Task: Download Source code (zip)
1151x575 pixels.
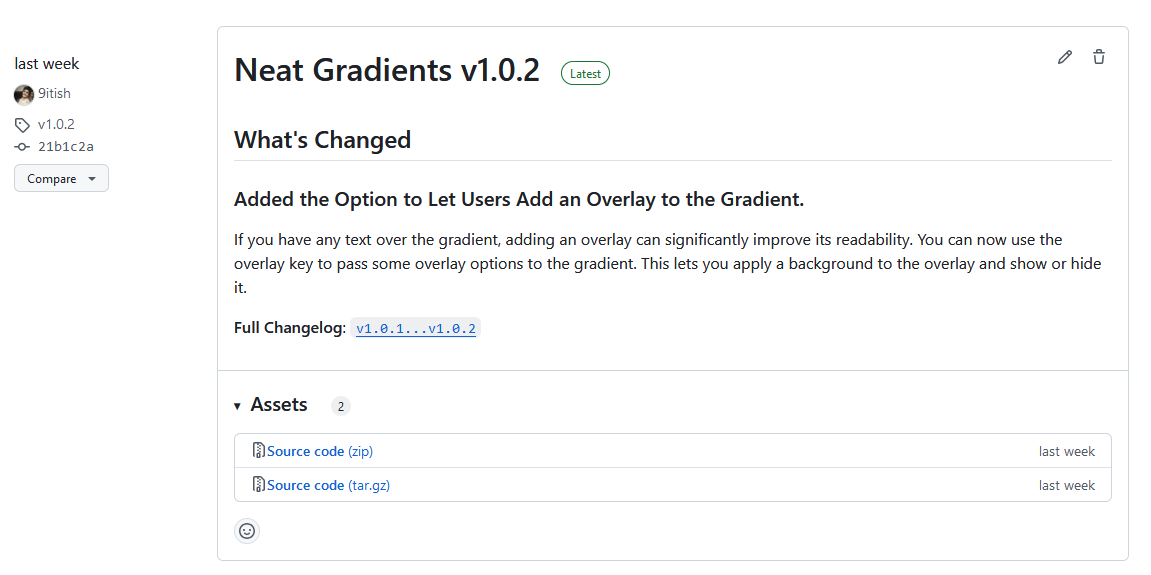Action: [x=319, y=451]
